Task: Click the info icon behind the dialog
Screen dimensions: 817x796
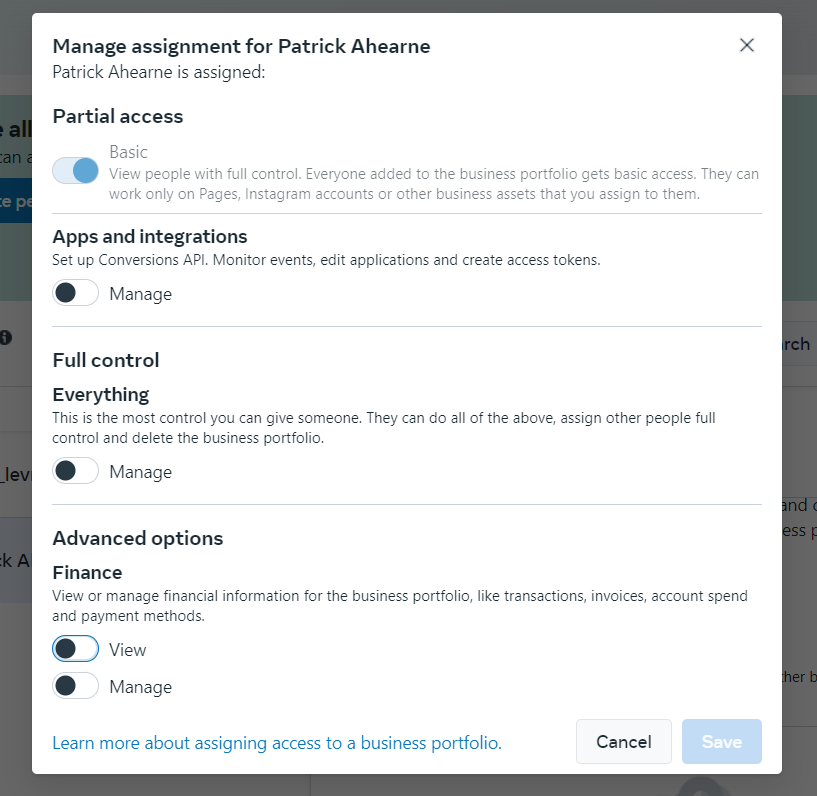Action: click(x=6, y=338)
